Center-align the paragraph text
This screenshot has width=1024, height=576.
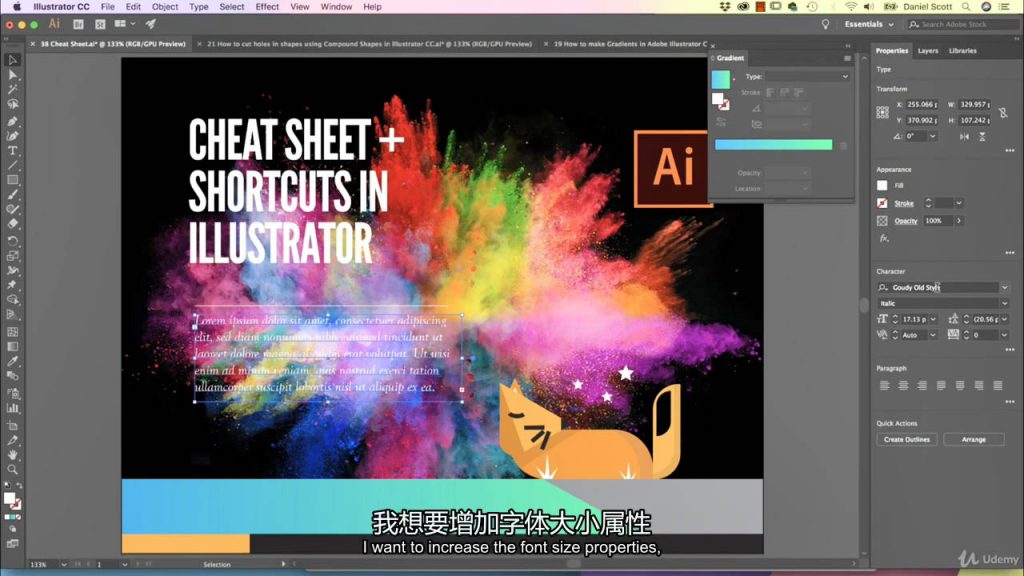click(x=903, y=385)
